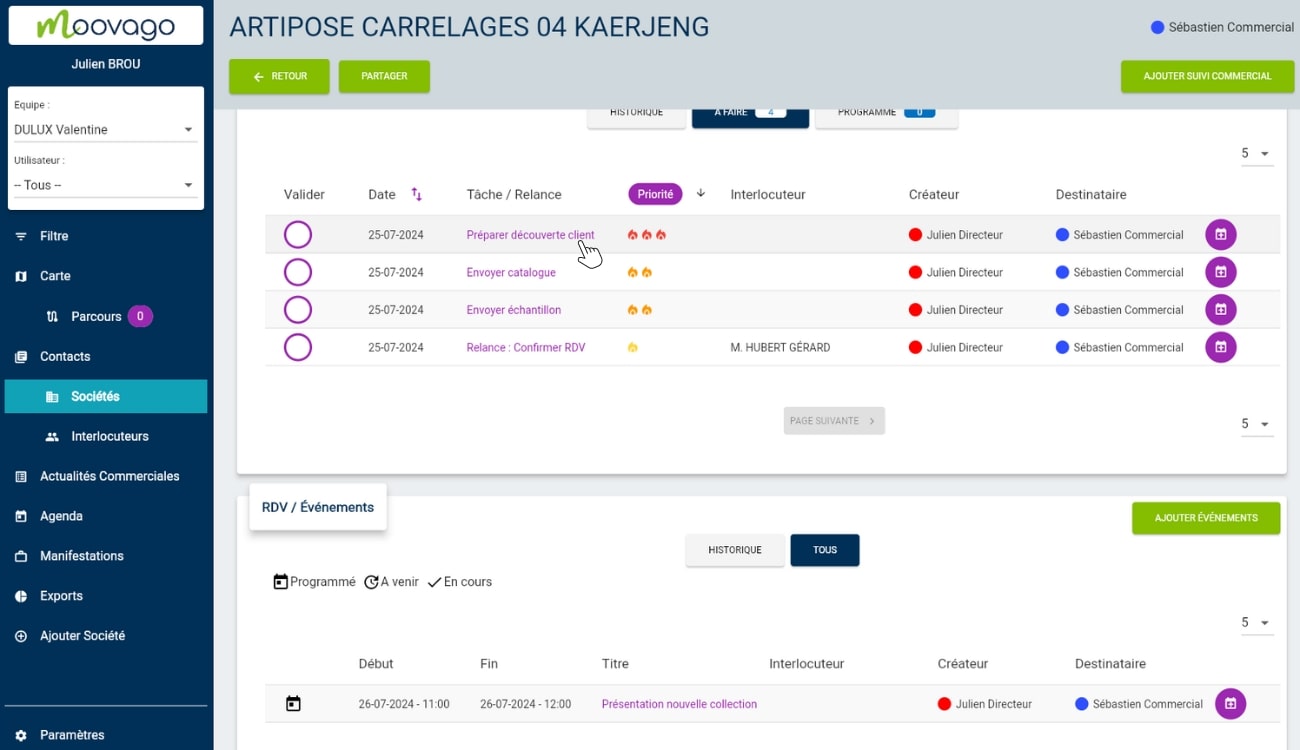Click PAGE SUIVANTE button
The image size is (1300, 750).
(x=834, y=421)
